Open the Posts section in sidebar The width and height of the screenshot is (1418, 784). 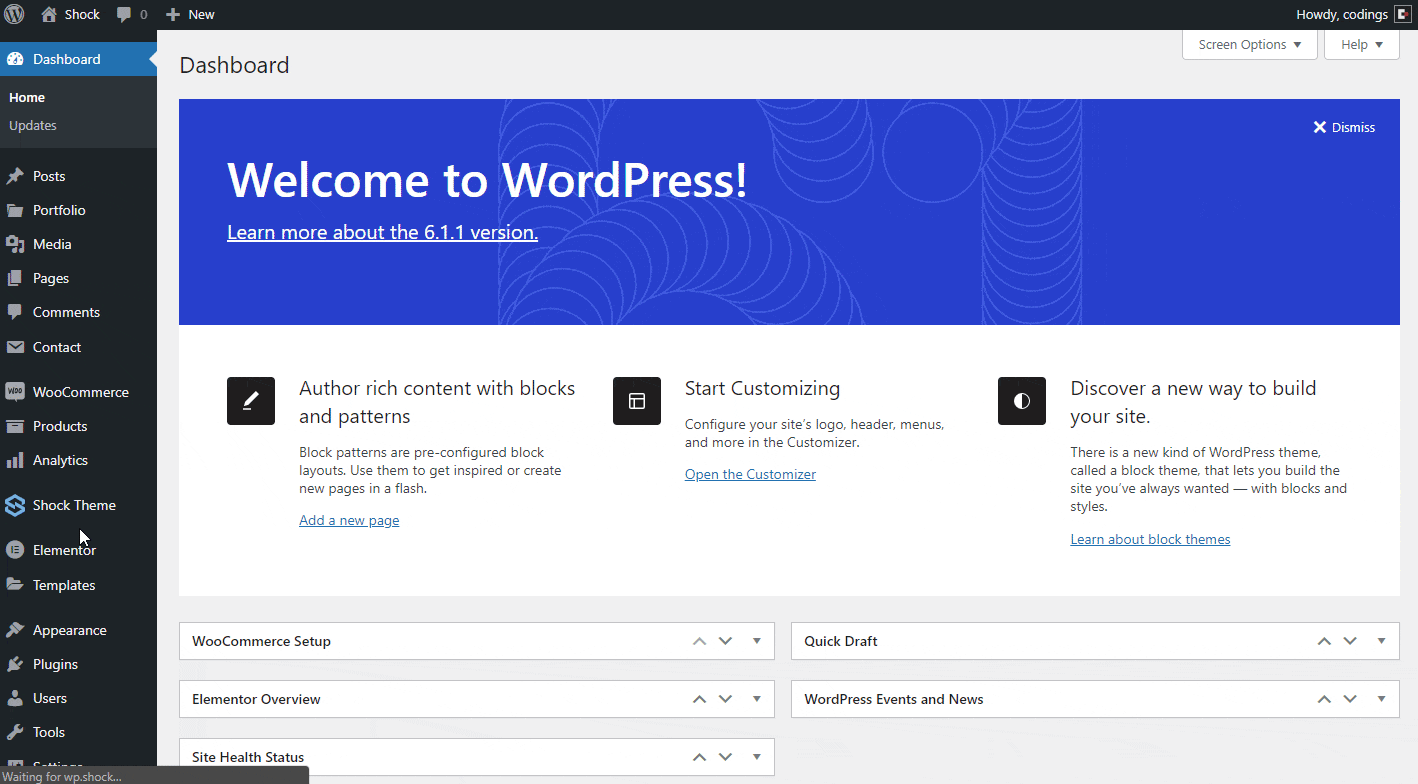click(x=47, y=175)
